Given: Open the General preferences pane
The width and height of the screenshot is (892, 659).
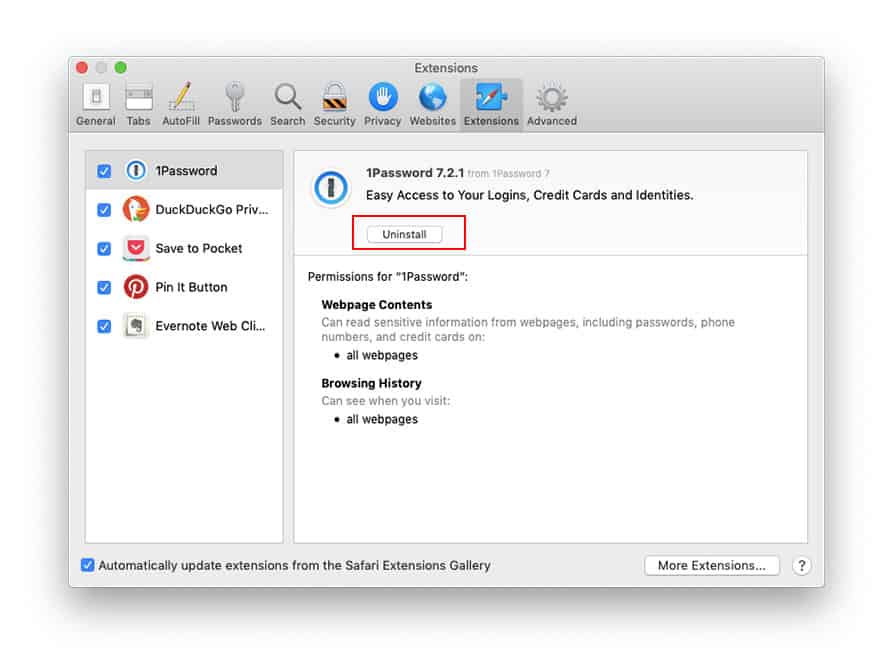Looking at the screenshot, I should click(96, 105).
